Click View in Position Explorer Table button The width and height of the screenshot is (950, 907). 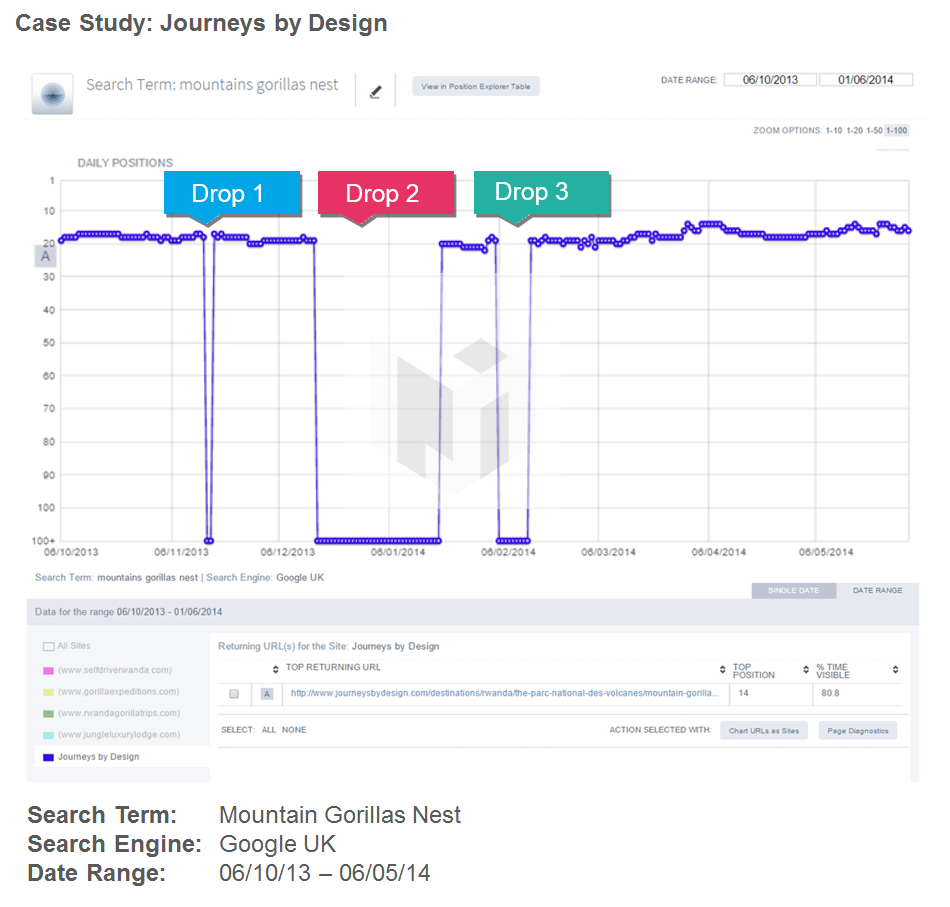click(476, 87)
